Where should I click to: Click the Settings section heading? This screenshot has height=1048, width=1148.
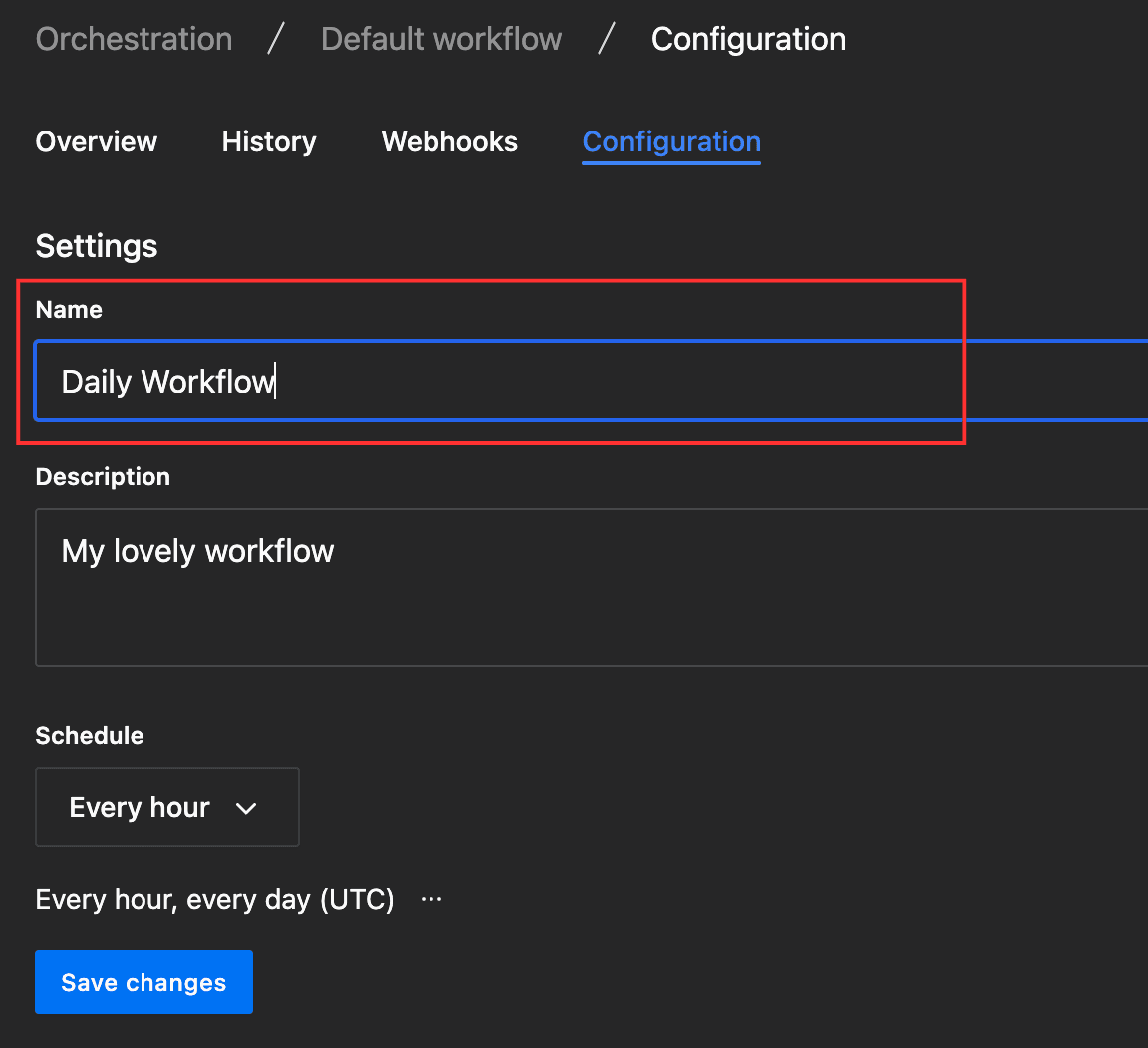pyautogui.click(x=96, y=246)
